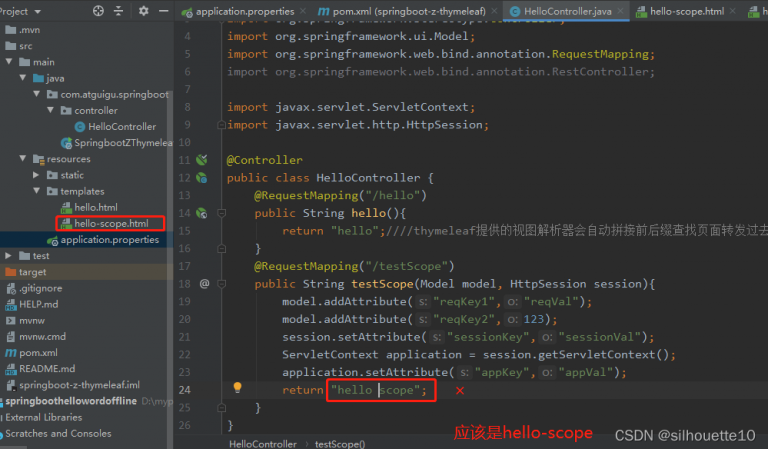Expand the static folder
The image size is (768, 449).
click(37, 175)
